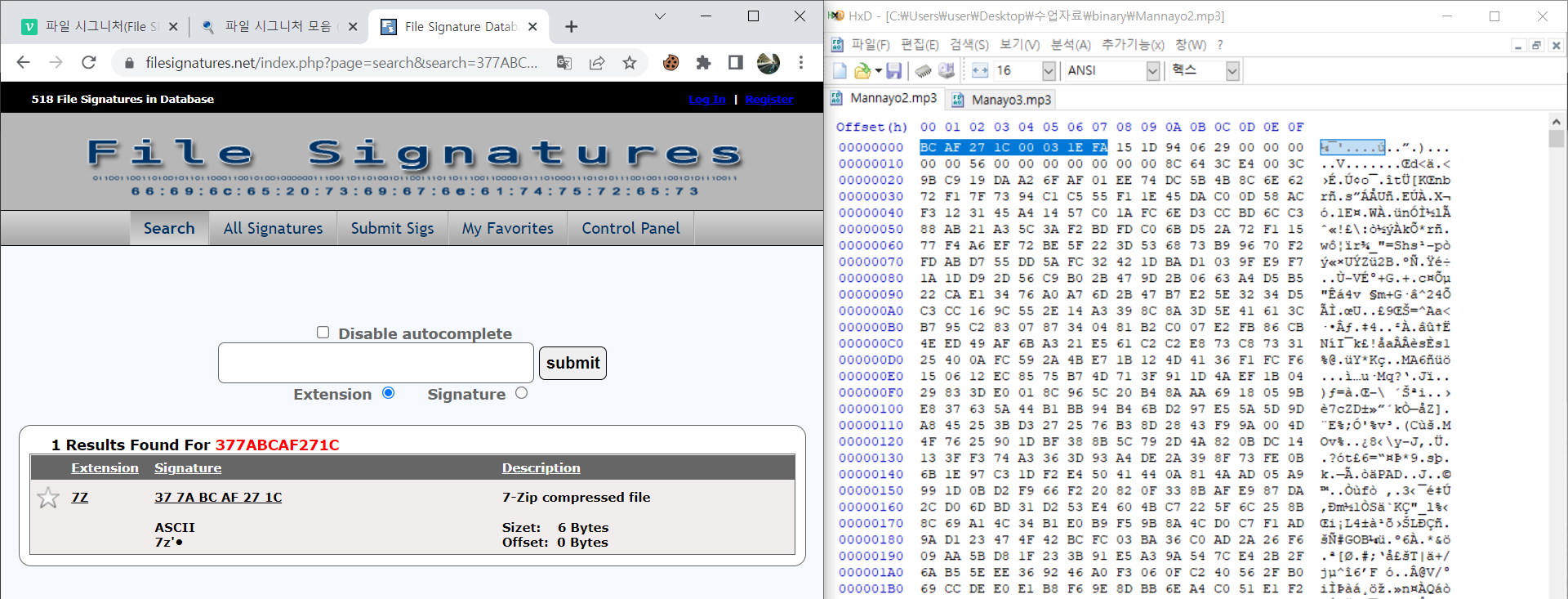Open the 창(W) menu in HxD
This screenshot has width=1568, height=599.
click(1191, 45)
